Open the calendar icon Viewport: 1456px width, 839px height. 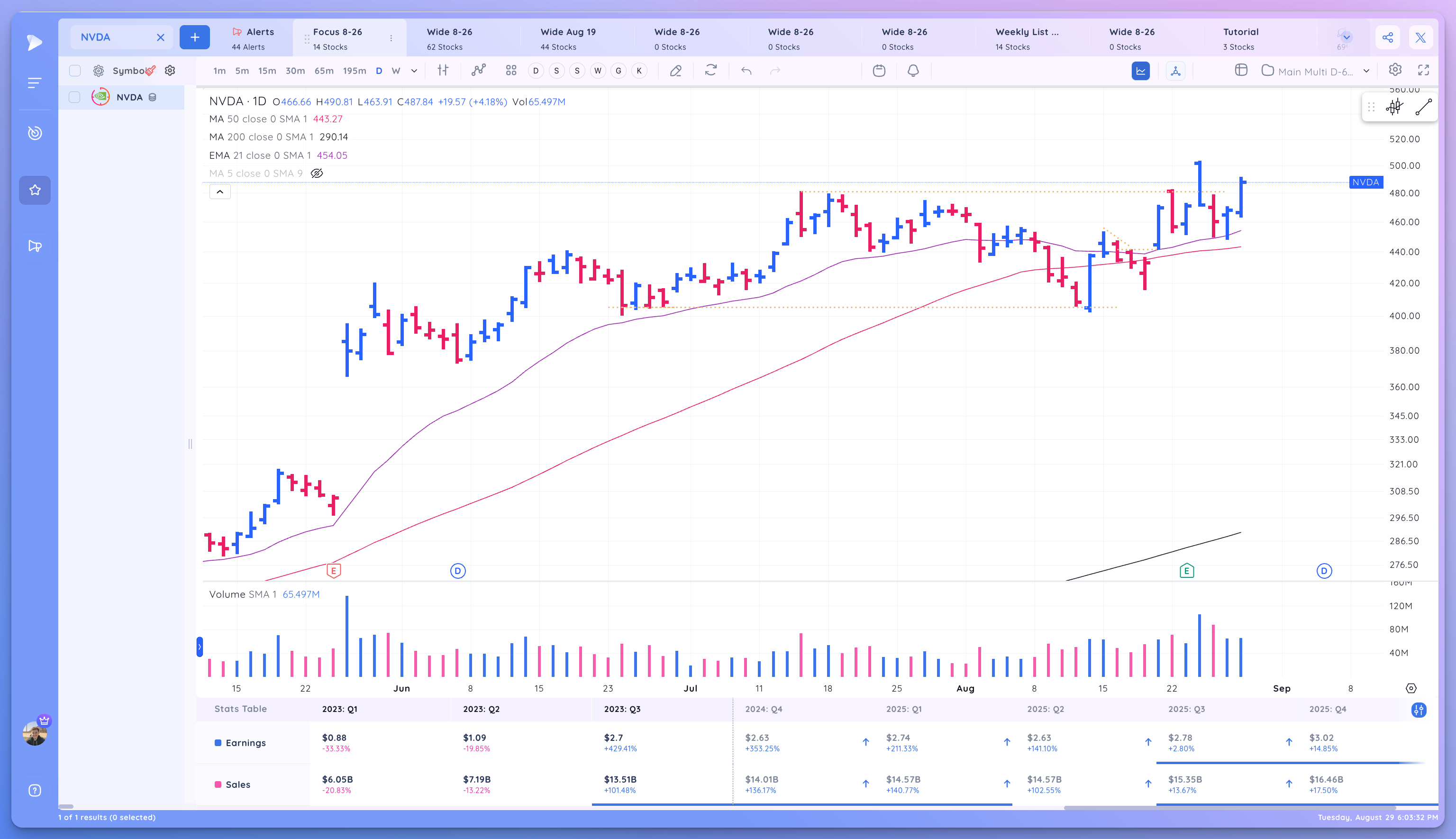[879, 70]
